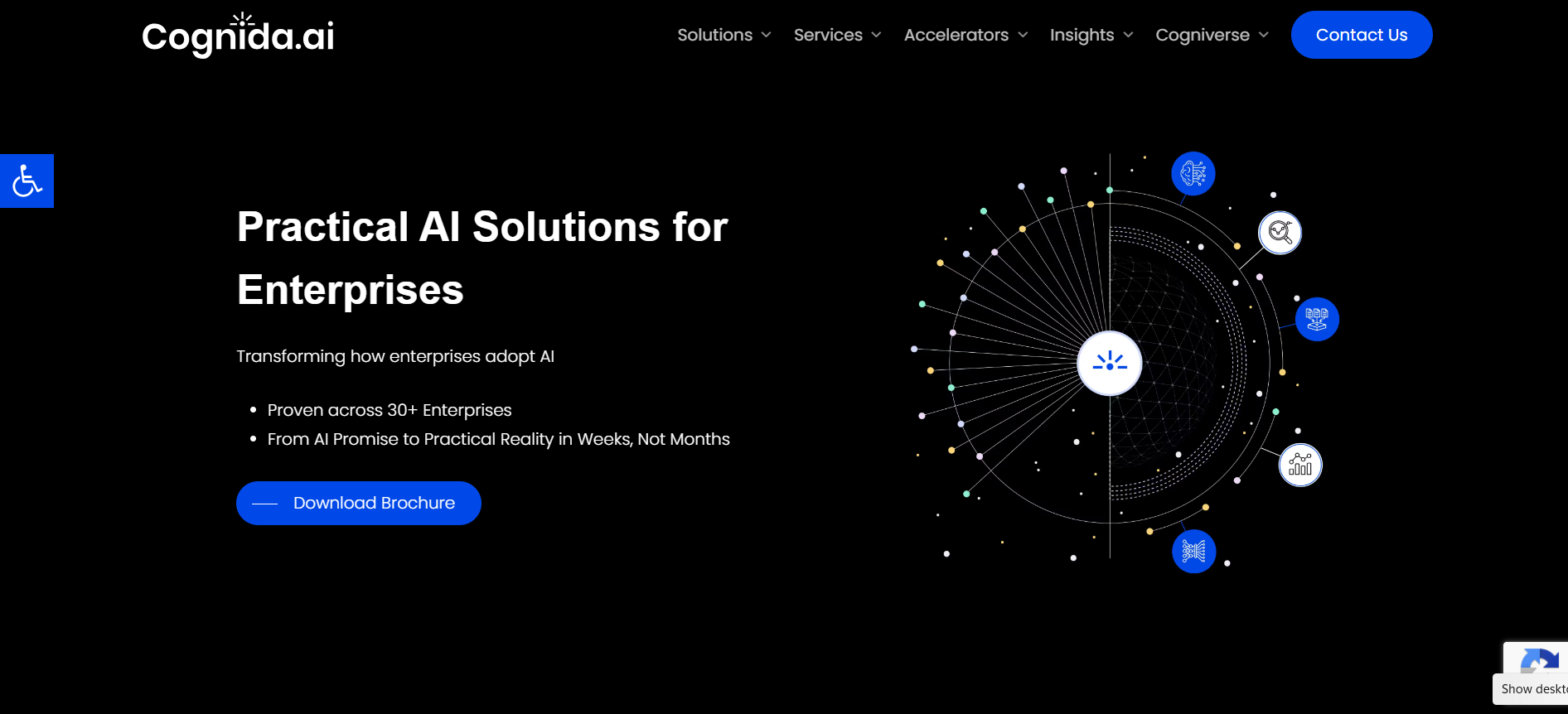Click the Practical AI Solutions headline
The image size is (1568, 714).
click(x=482, y=258)
